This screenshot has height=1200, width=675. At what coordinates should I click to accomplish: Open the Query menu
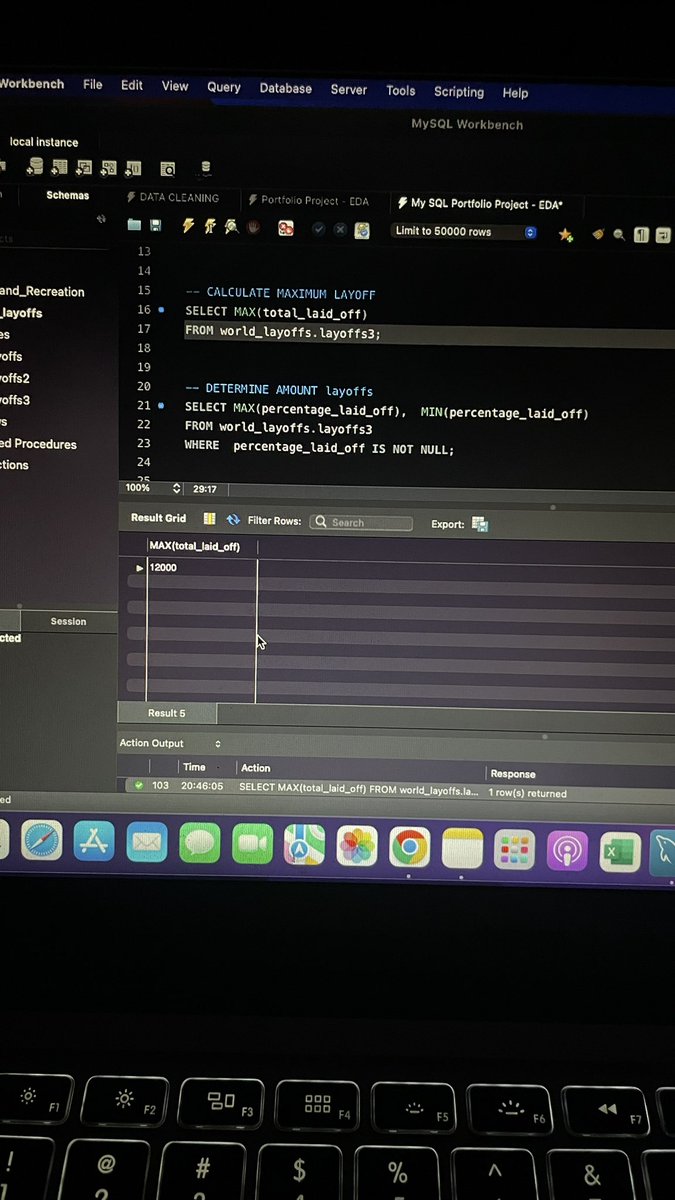click(224, 87)
